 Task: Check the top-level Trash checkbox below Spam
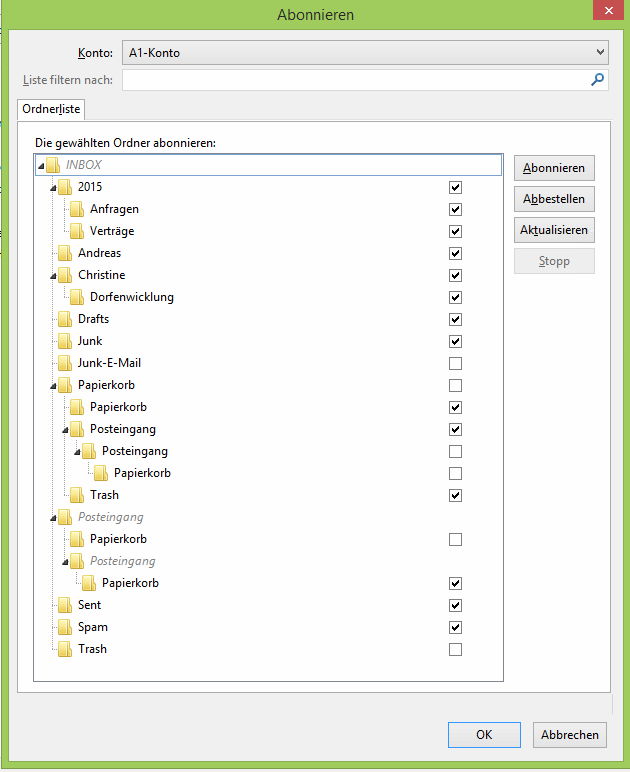tap(455, 649)
